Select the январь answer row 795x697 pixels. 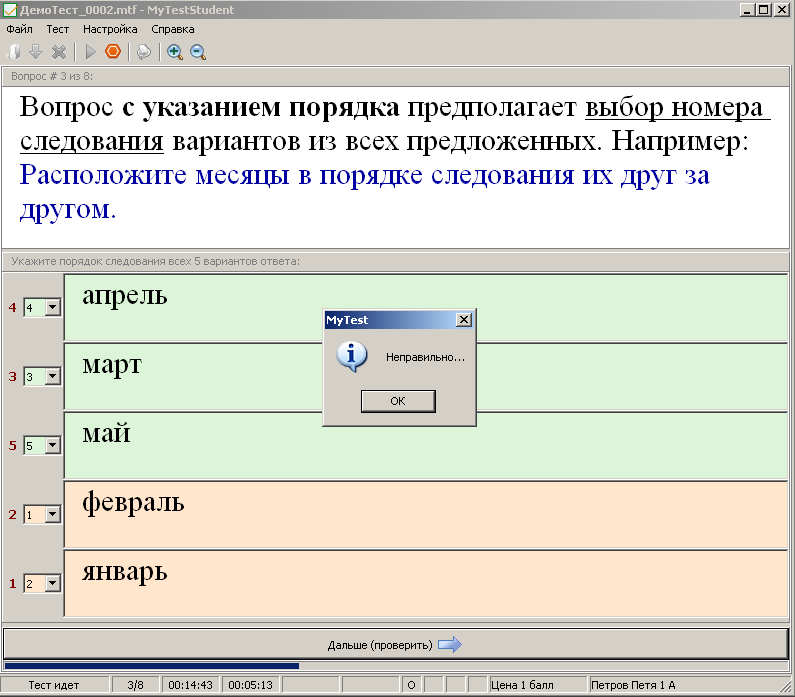tap(426, 583)
